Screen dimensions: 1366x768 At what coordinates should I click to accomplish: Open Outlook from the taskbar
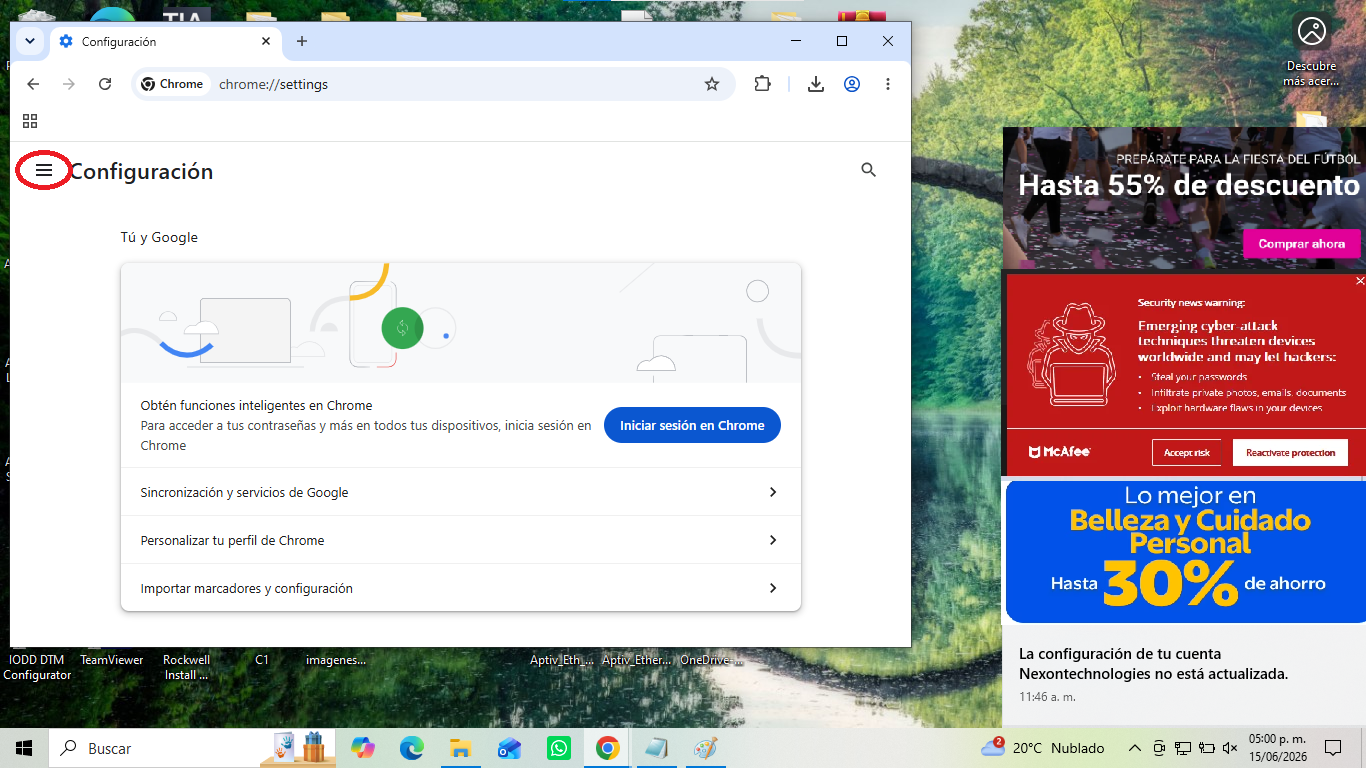click(x=509, y=748)
